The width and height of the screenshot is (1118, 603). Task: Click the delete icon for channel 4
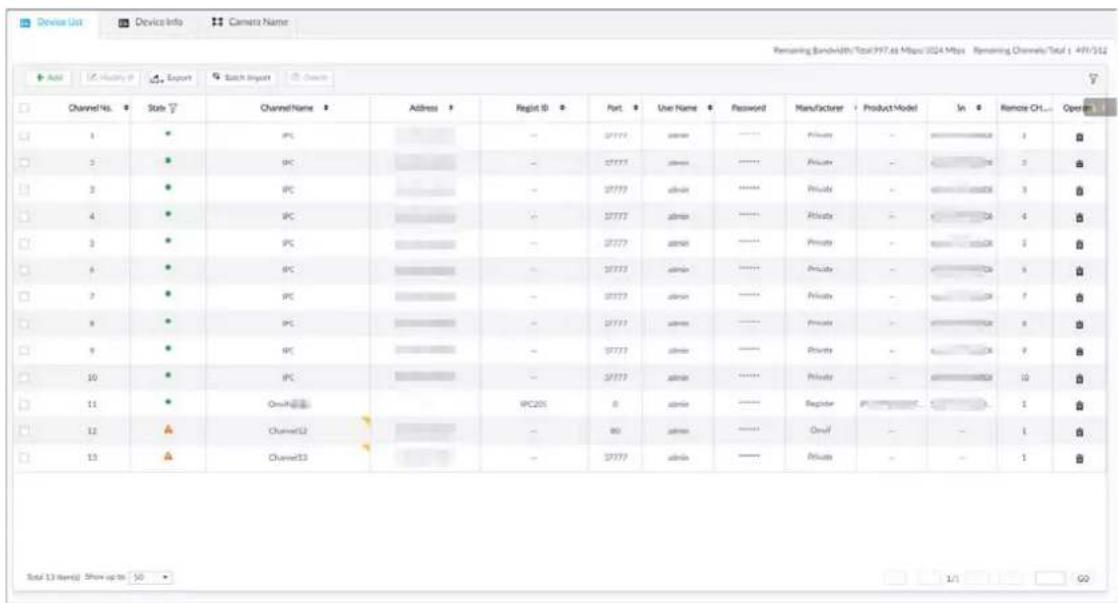point(1079,217)
